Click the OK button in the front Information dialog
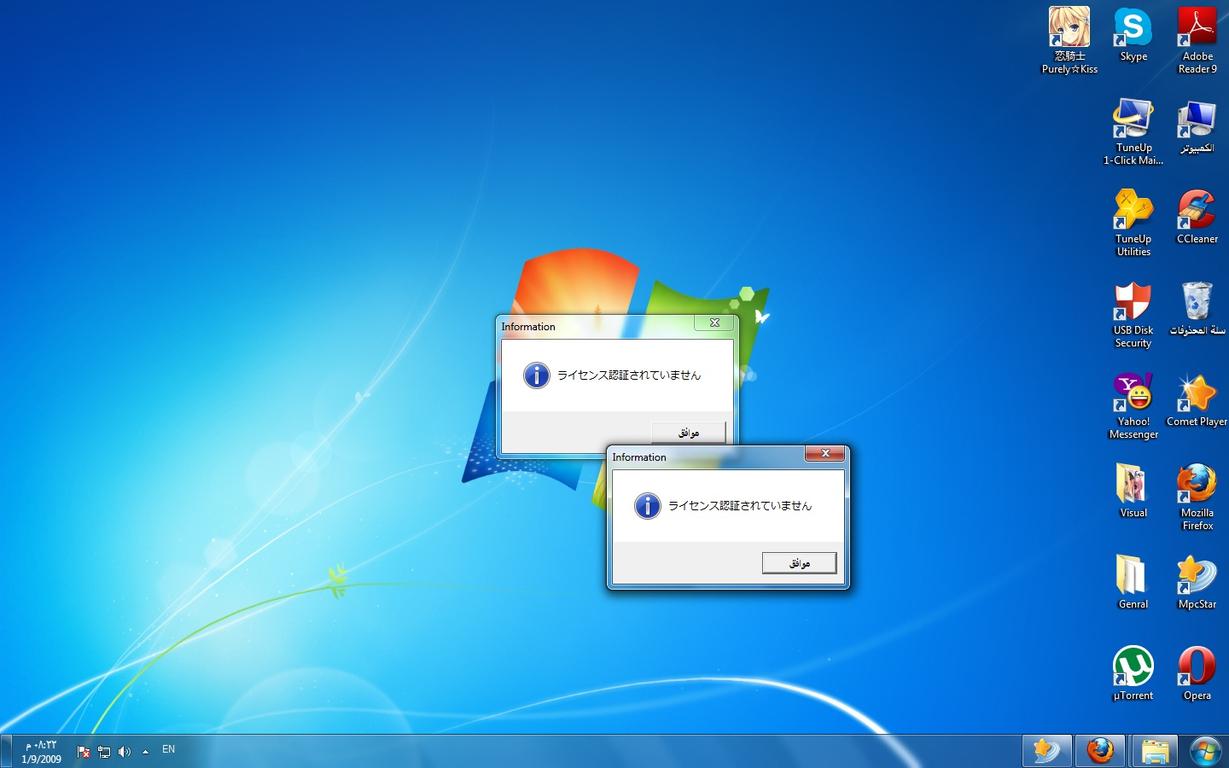 (799, 563)
